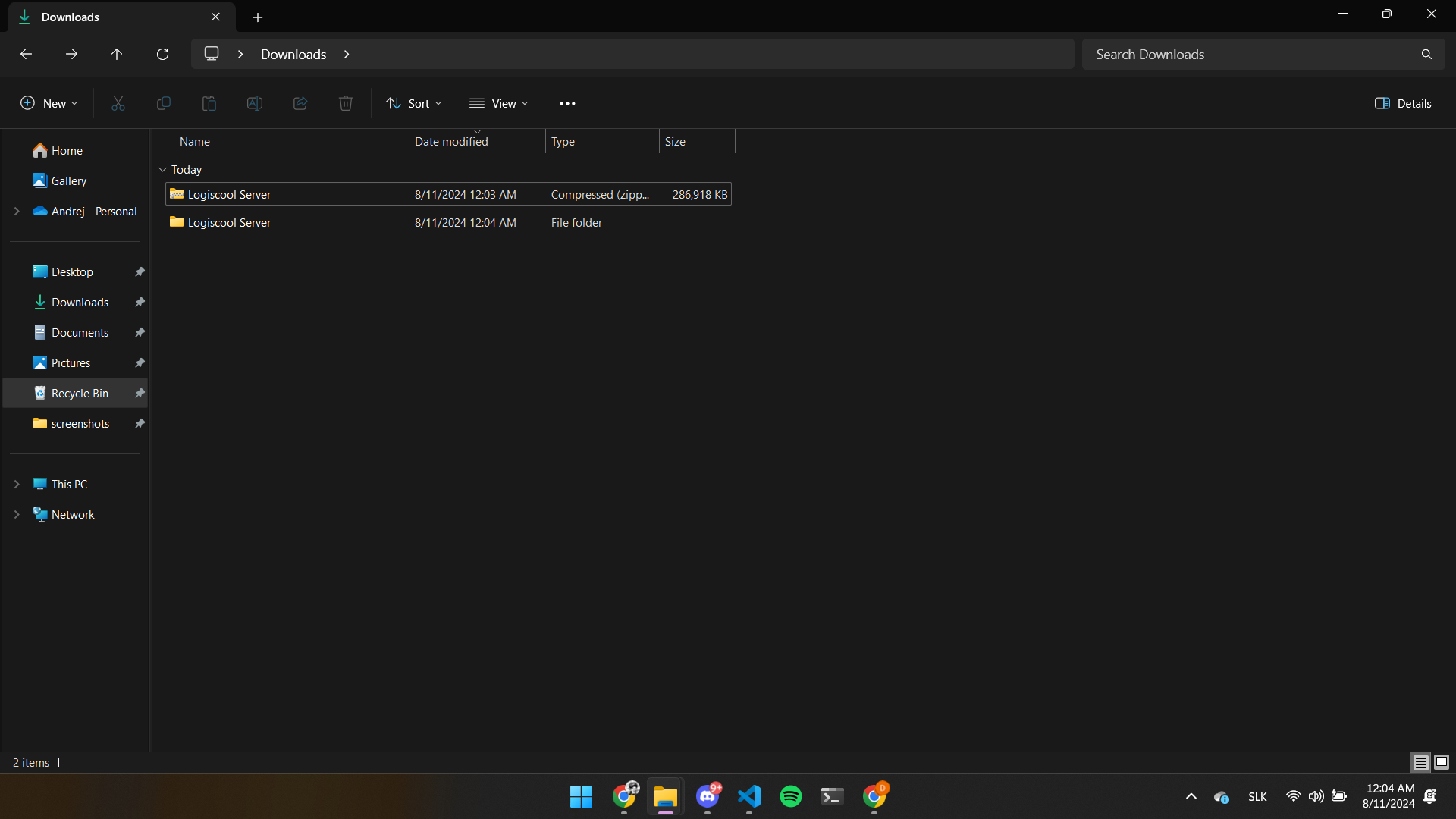The width and height of the screenshot is (1456, 819).
Task: Expand chevron after Downloads in address bar
Action: point(347,54)
